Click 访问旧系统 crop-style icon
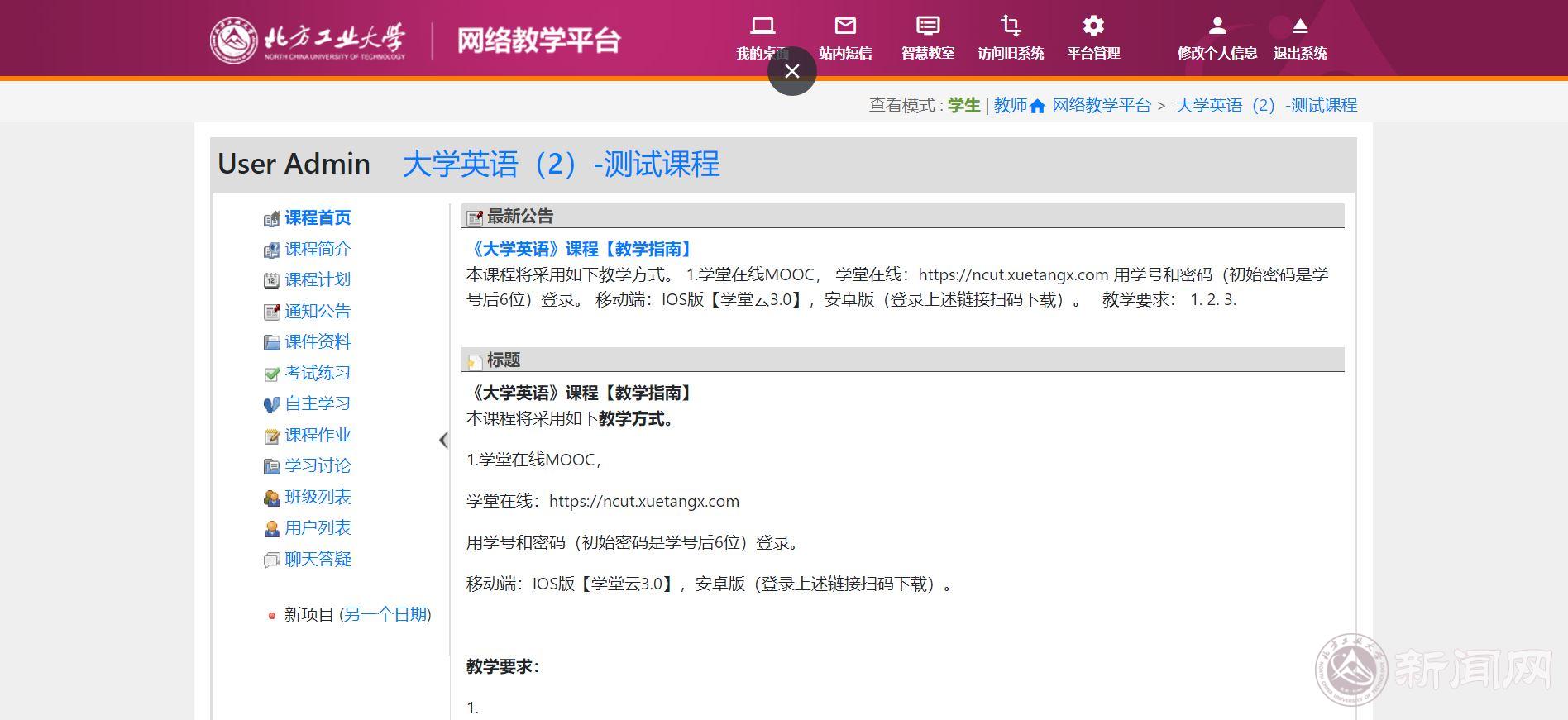The height and width of the screenshot is (720, 1568). (1011, 26)
